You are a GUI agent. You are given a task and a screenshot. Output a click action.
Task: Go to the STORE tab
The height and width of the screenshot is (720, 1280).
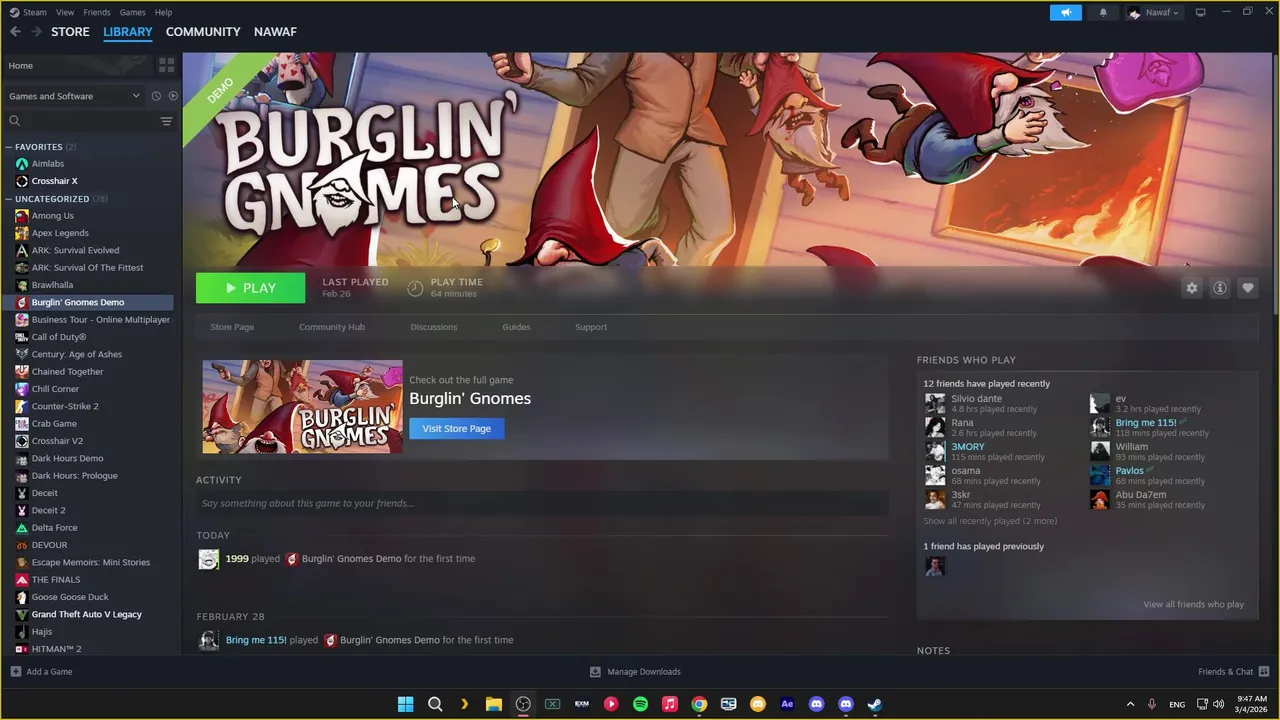pos(70,32)
